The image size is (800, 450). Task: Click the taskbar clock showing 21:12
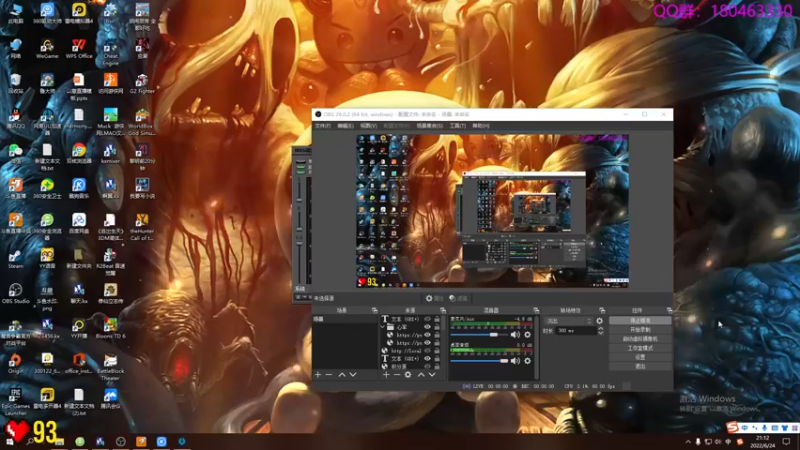pos(763,441)
